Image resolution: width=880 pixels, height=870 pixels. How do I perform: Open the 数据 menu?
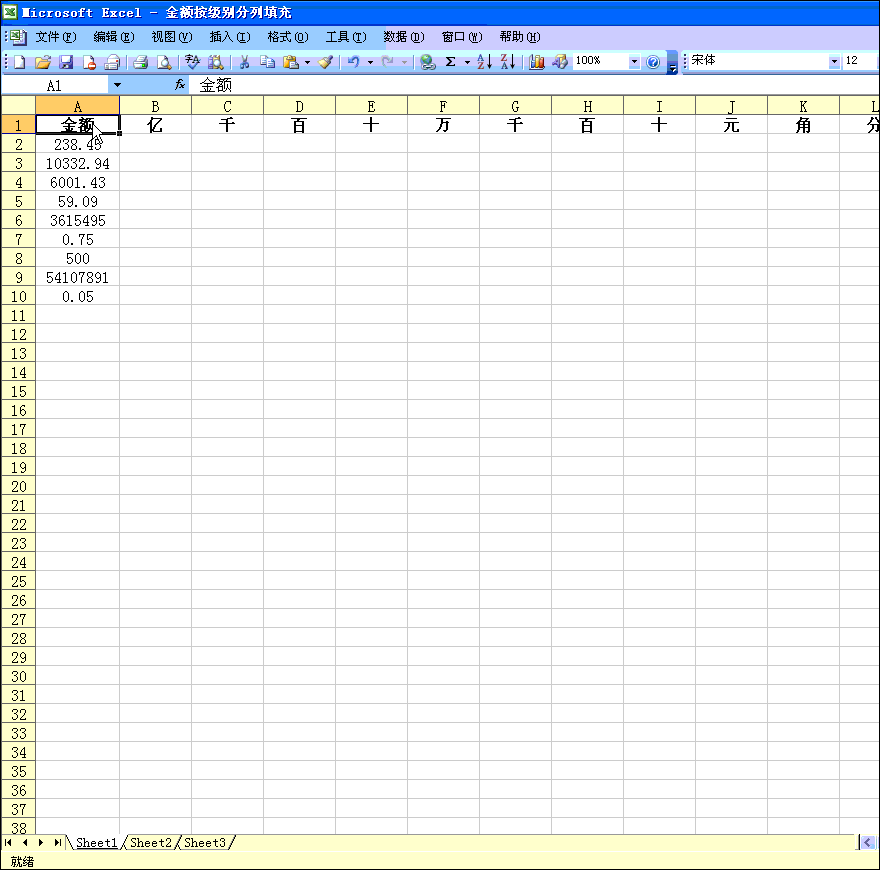coord(403,37)
